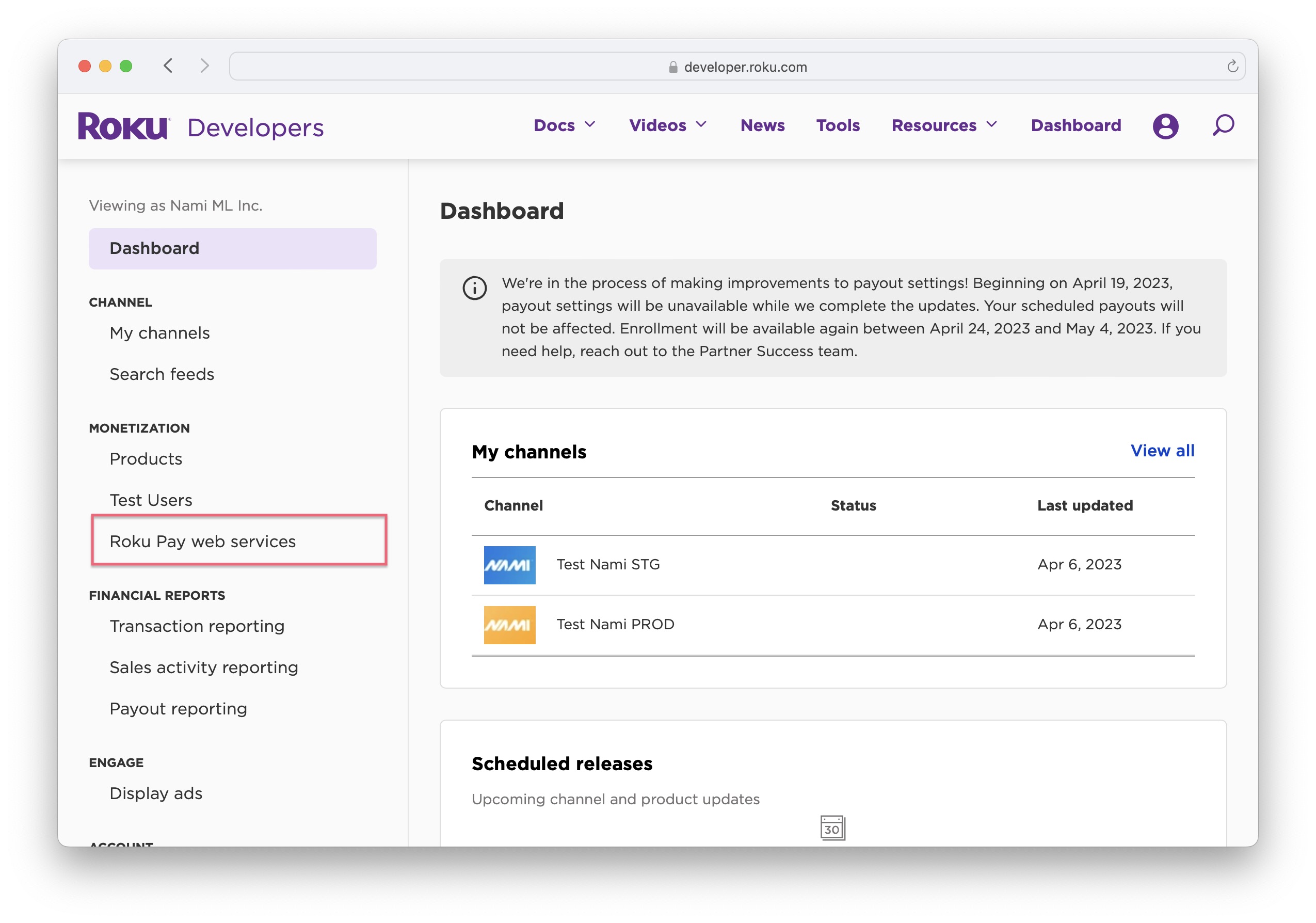Click the View all channels link
The height and width of the screenshot is (923, 1316).
pyautogui.click(x=1162, y=451)
